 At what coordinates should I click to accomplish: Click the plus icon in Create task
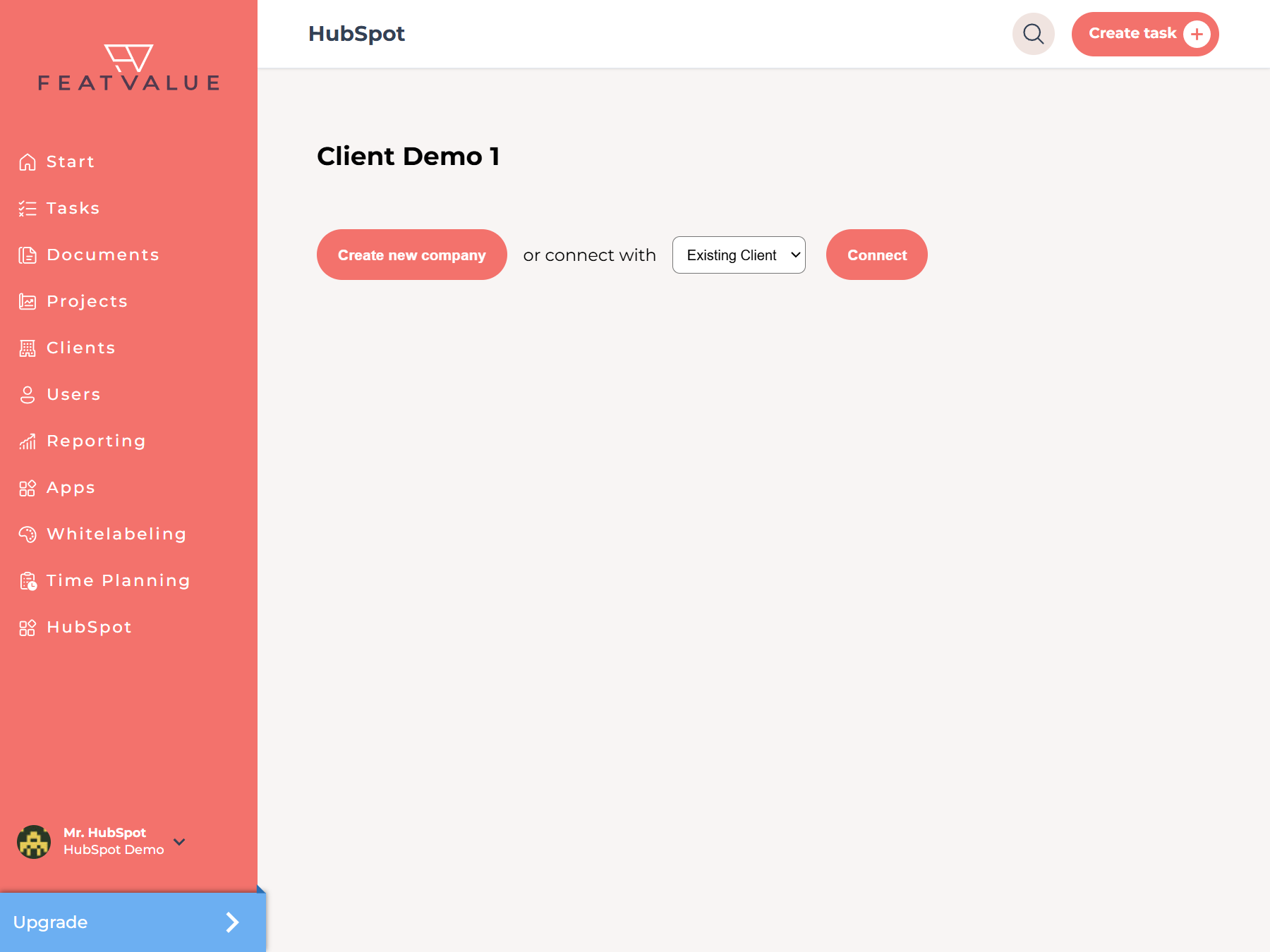(x=1197, y=34)
